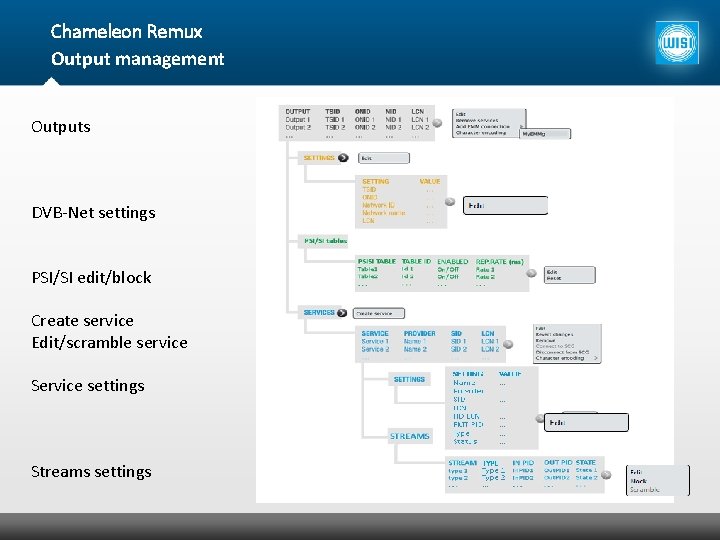Select the blue SETTINGS node under services

(409, 379)
